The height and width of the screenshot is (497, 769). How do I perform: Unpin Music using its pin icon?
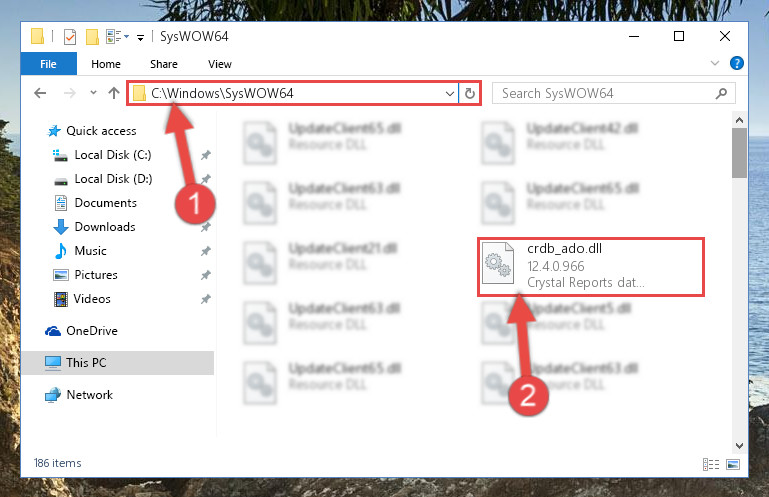pos(205,251)
